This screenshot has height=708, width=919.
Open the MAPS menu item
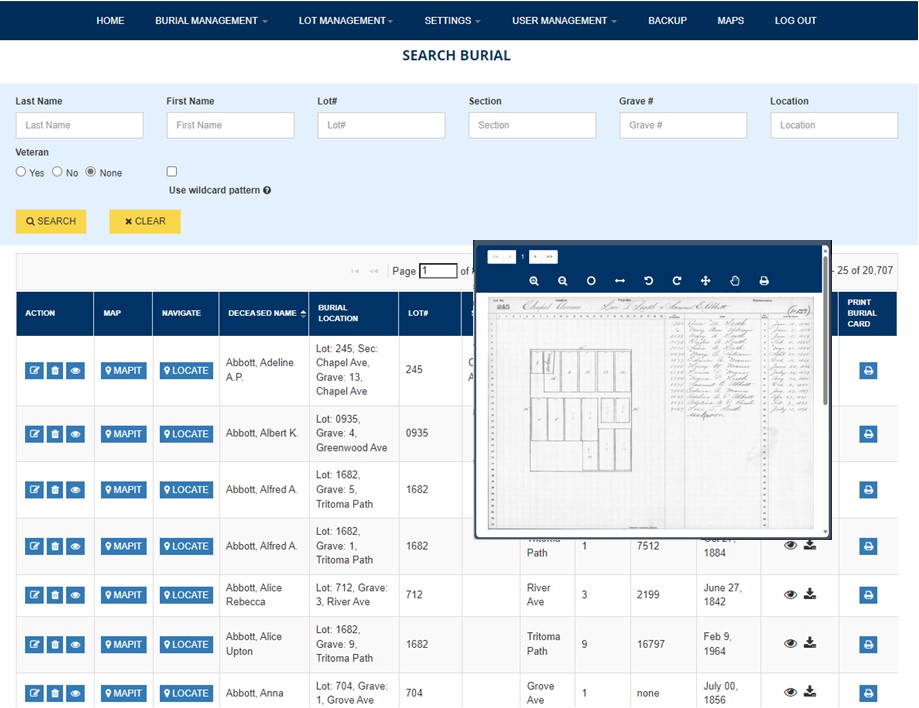pyautogui.click(x=730, y=20)
